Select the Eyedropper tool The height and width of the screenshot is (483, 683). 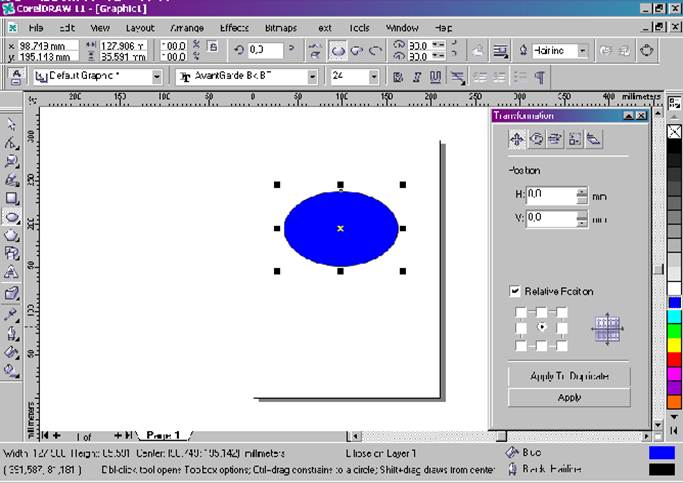pos(11,314)
